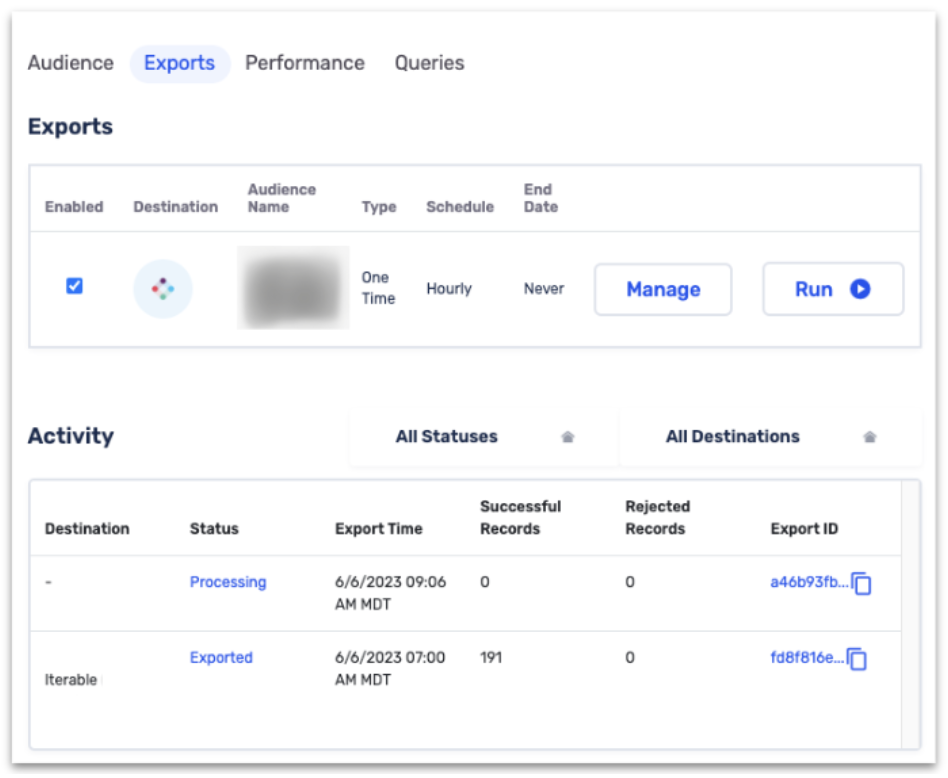Click the Type column header
948x778 pixels.
(x=379, y=207)
